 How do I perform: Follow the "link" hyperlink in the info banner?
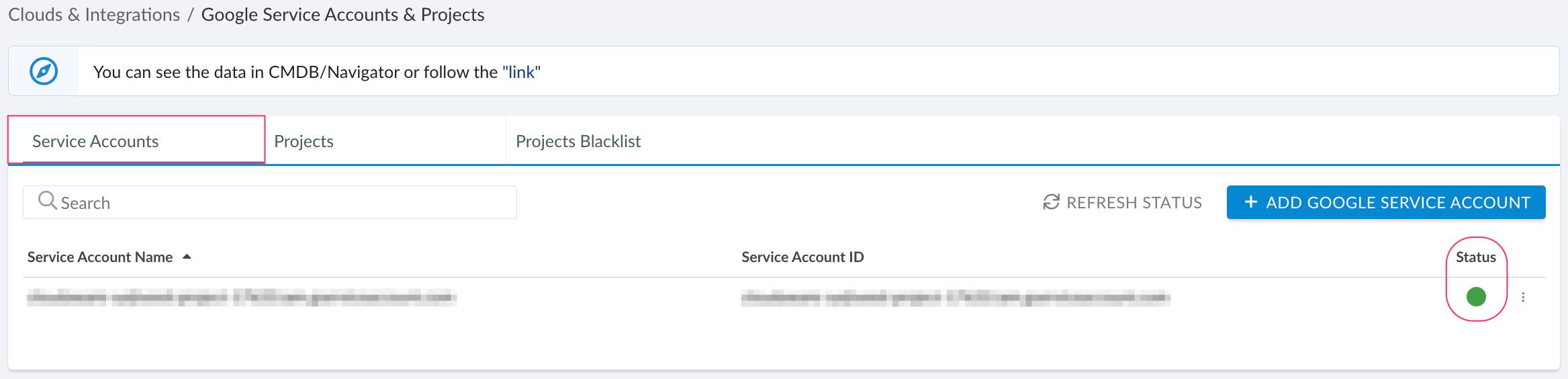click(x=521, y=72)
